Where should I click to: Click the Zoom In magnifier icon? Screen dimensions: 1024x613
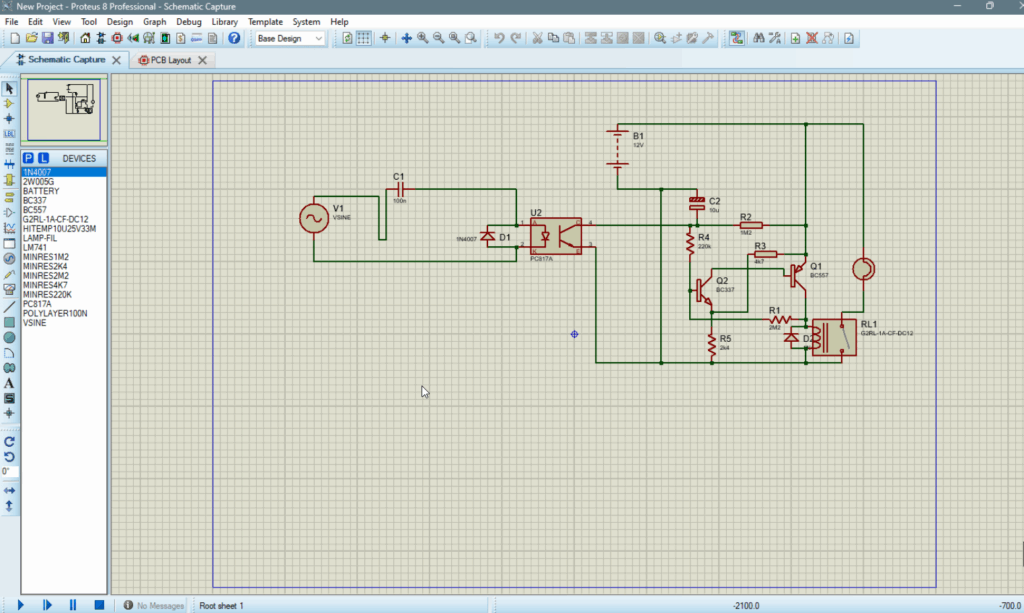[423, 38]
